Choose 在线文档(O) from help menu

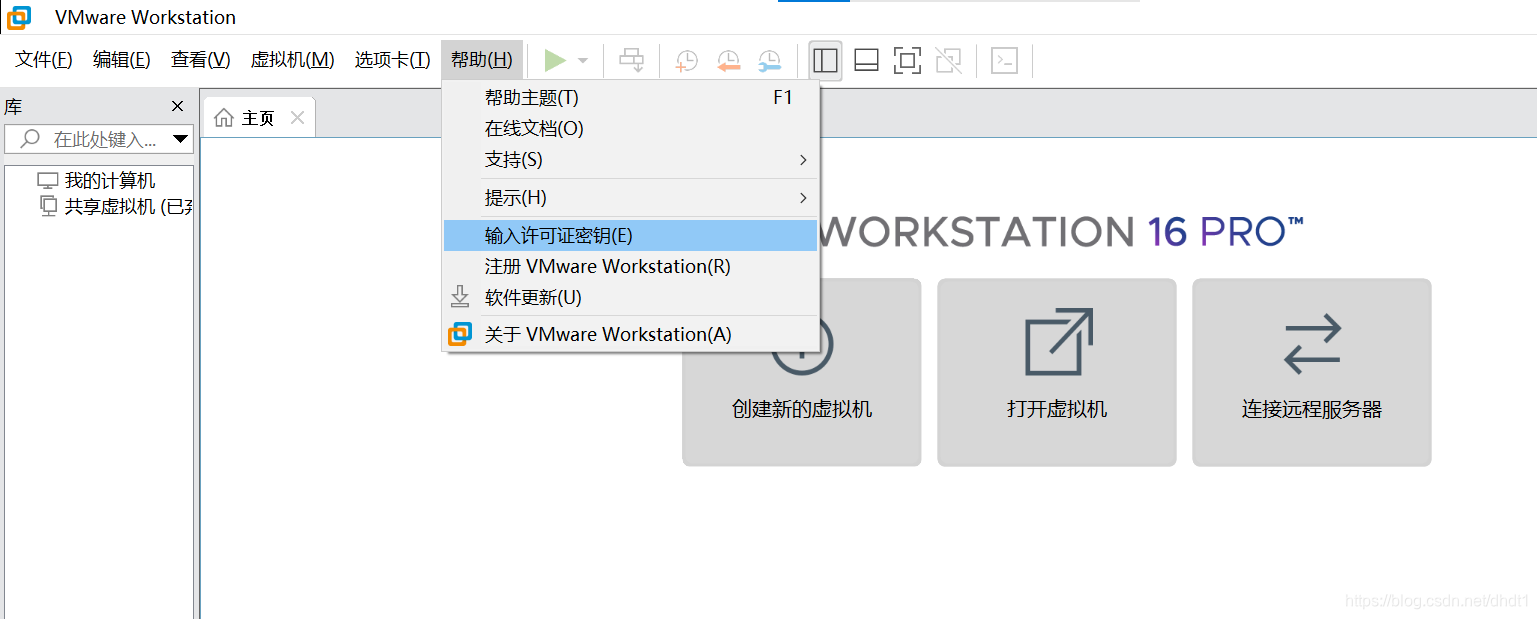[x=632, y=129]
